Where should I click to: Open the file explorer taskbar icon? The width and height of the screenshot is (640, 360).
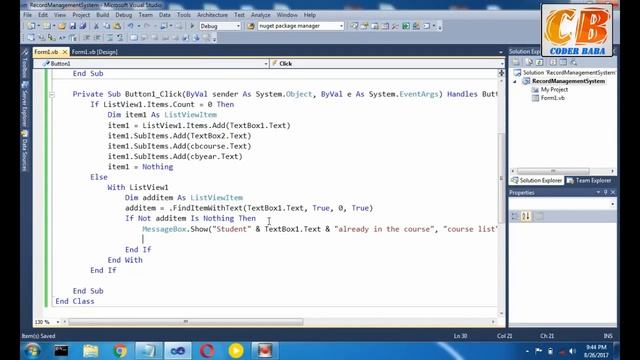tap(91, 351)
